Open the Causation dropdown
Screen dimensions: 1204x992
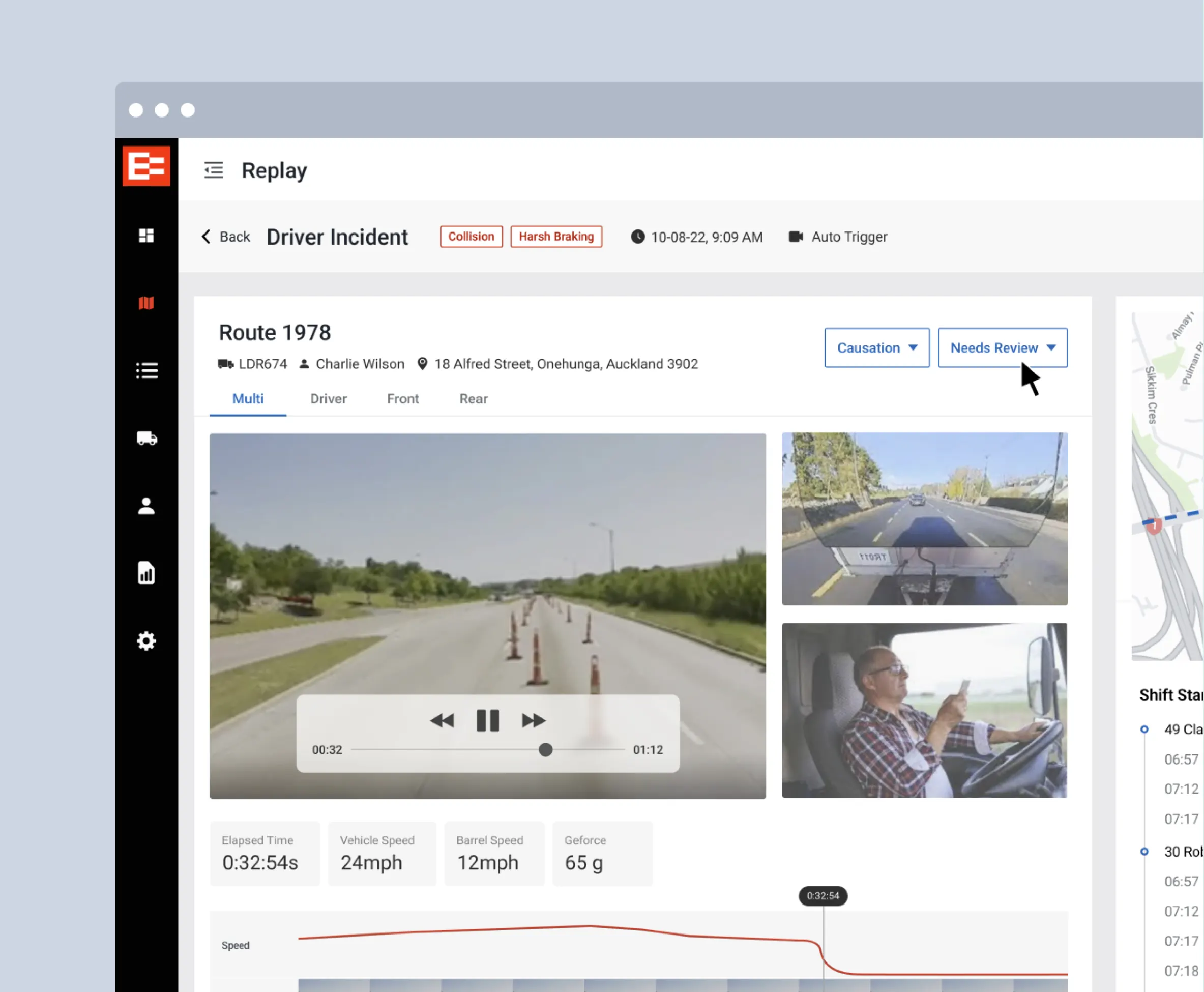pyautogui.click(x=876, y=348)
